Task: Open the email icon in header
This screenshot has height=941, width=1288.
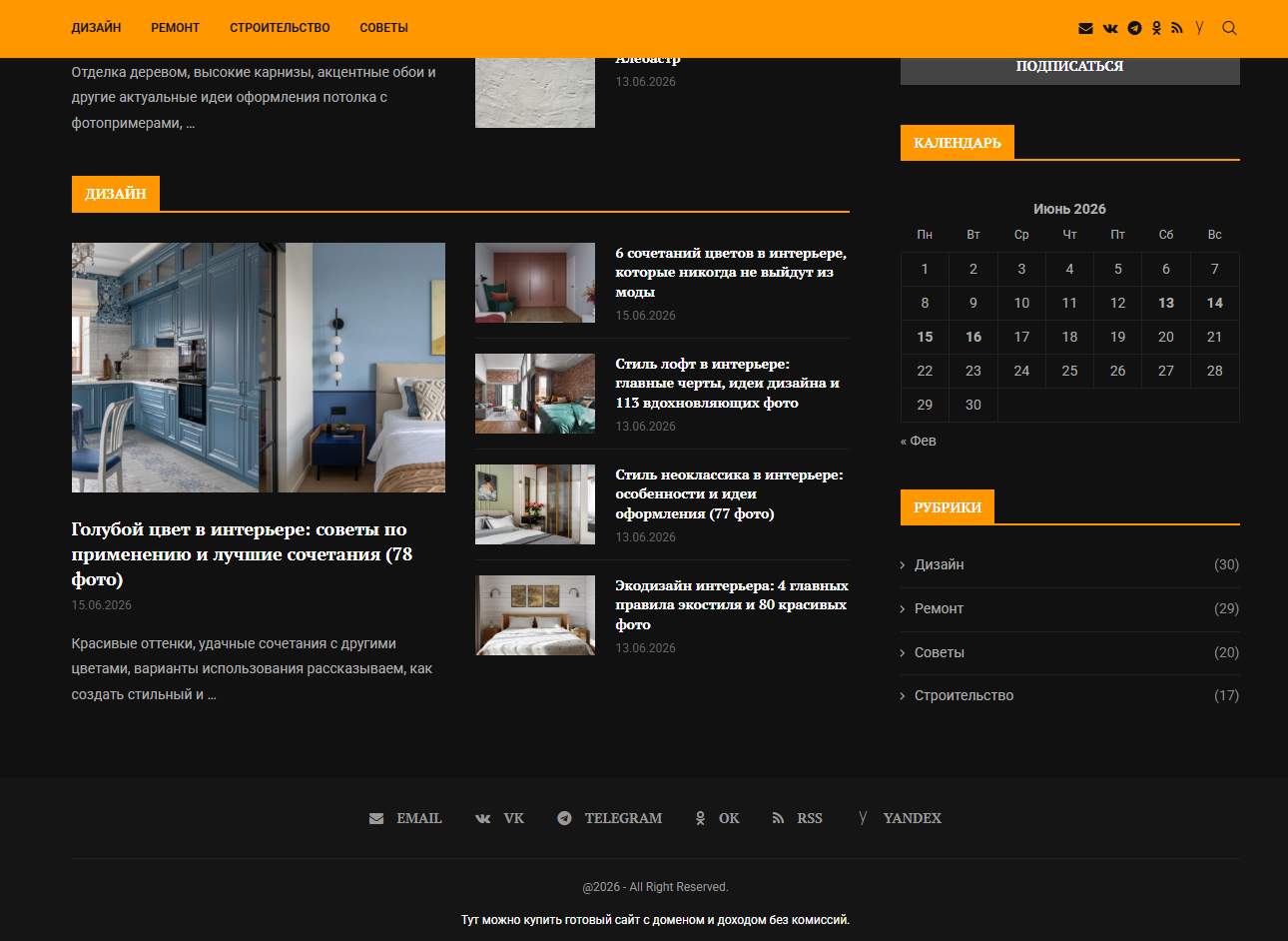Action: point(1085,28)
